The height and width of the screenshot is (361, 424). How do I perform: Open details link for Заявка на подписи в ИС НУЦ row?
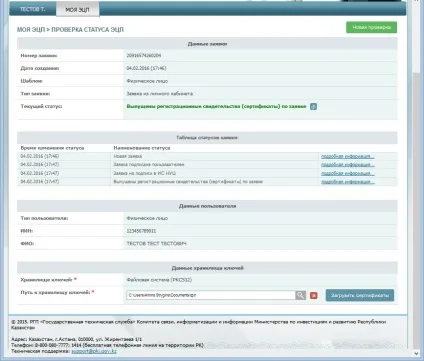348,173
